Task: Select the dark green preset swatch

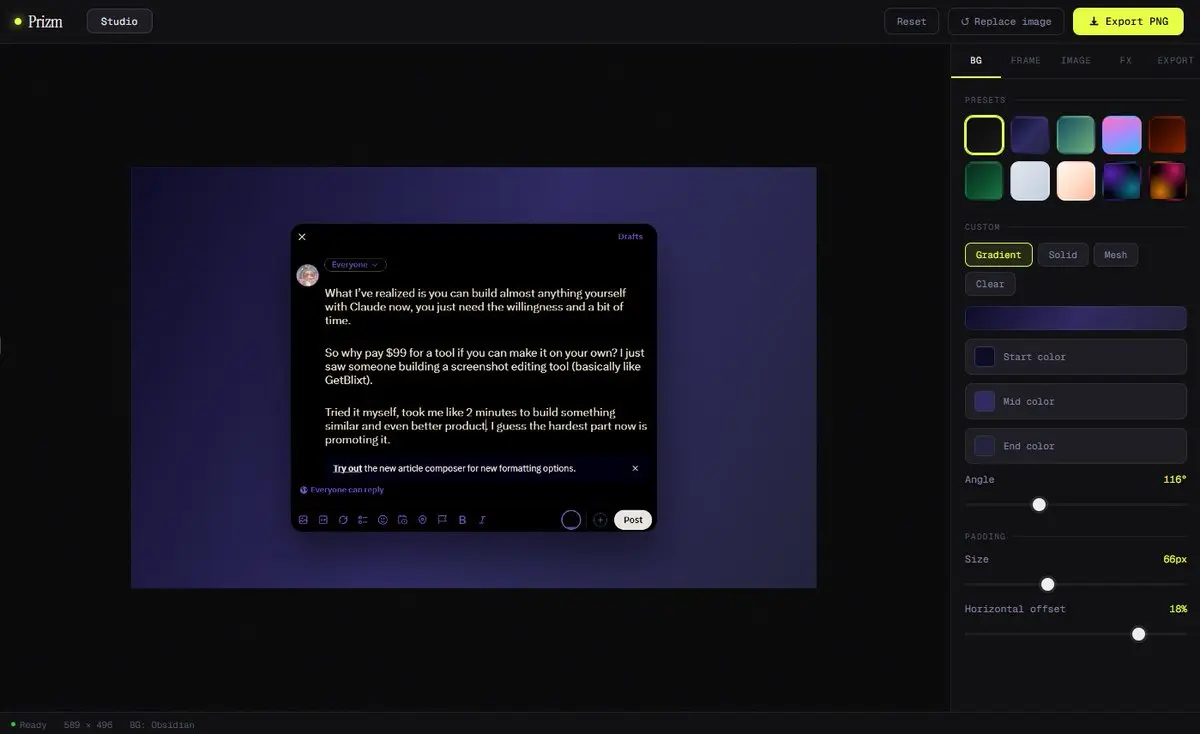Action: click(984, 181)
